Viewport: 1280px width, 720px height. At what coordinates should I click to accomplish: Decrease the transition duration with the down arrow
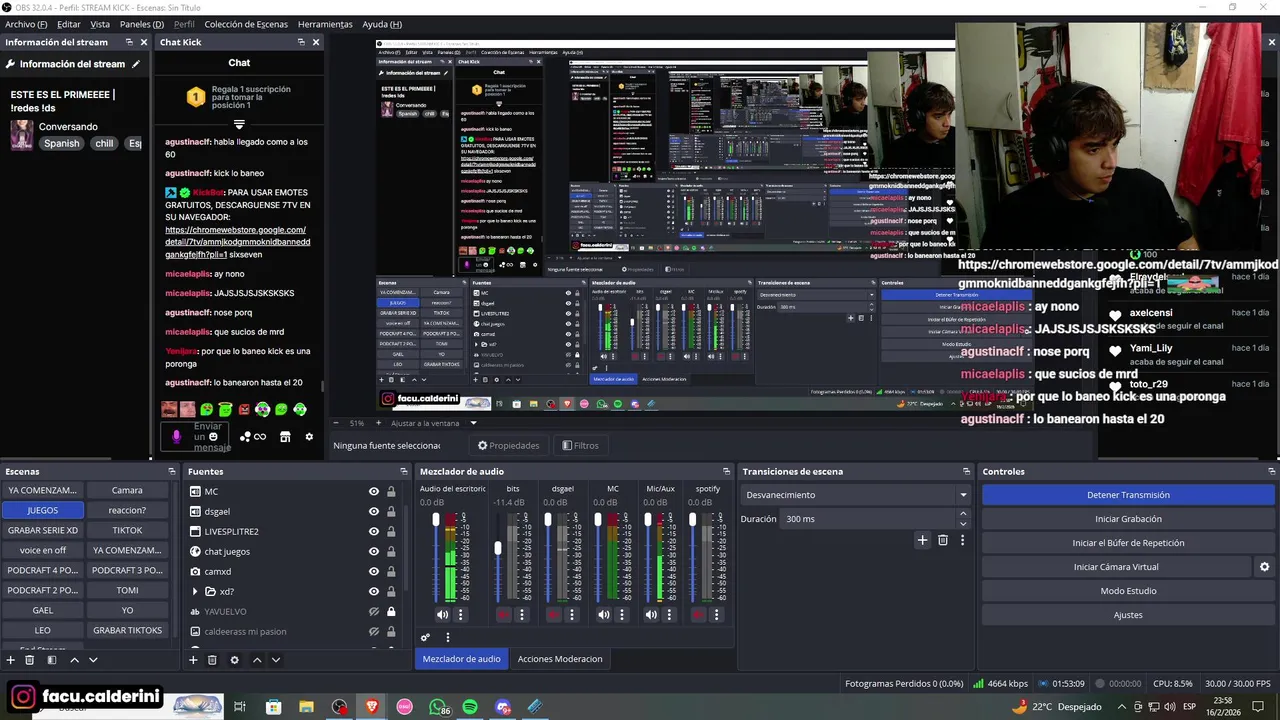point(963,524)
